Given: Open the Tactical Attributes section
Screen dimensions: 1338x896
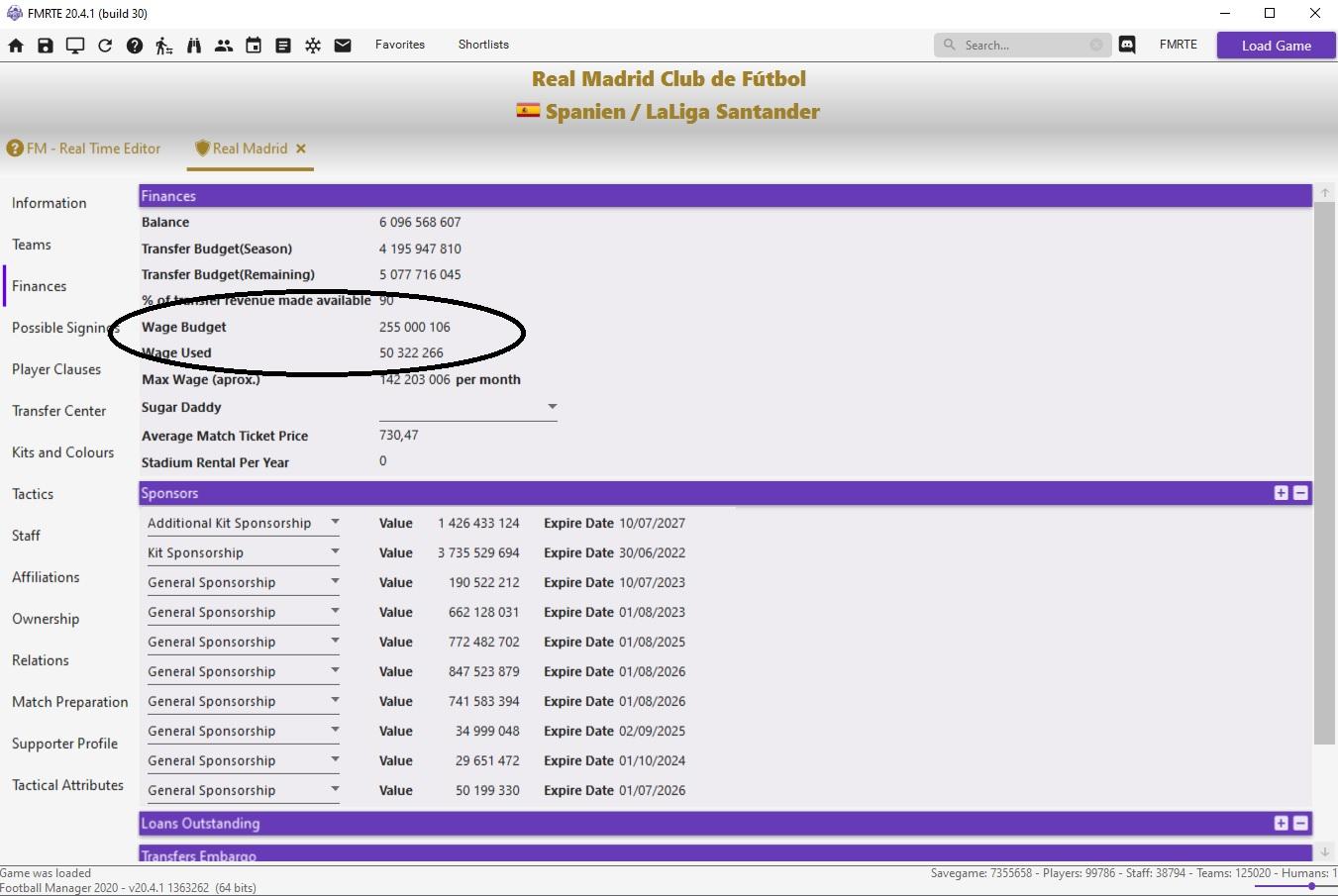Looking at the screenshot, I should click(68, 785).
